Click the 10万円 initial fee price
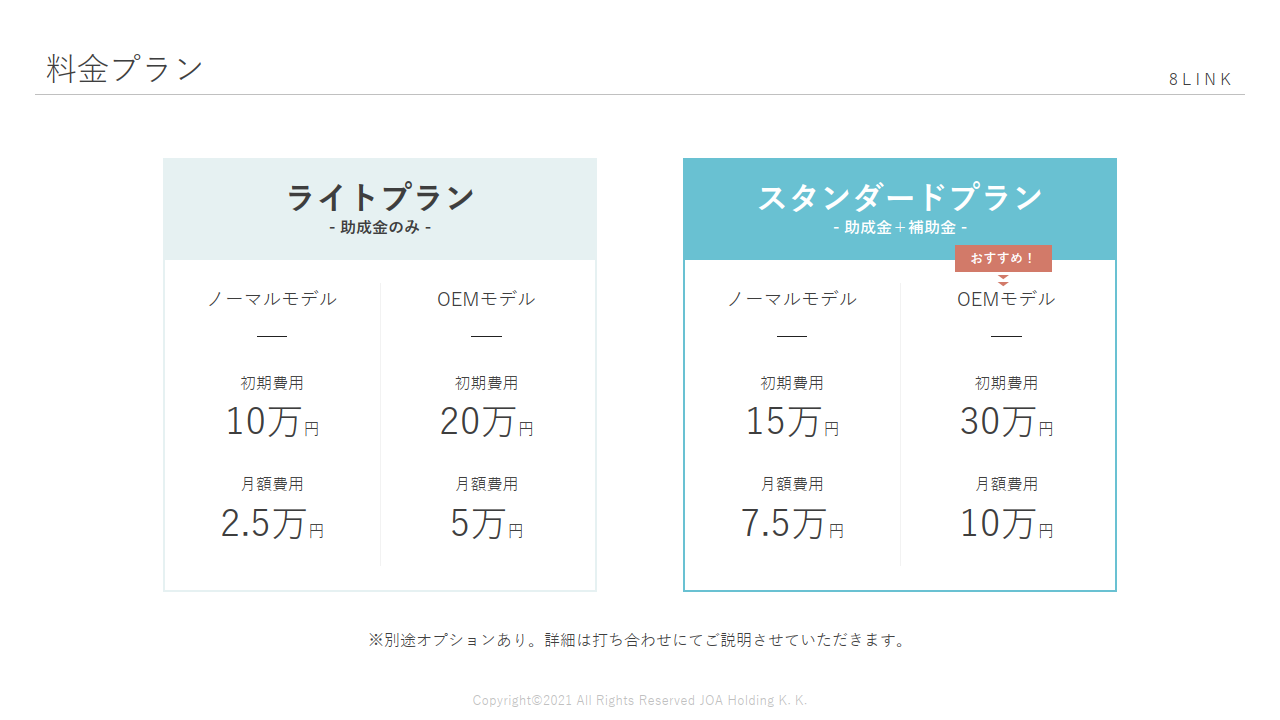1280x720 pixels. [x=272, y=422]
